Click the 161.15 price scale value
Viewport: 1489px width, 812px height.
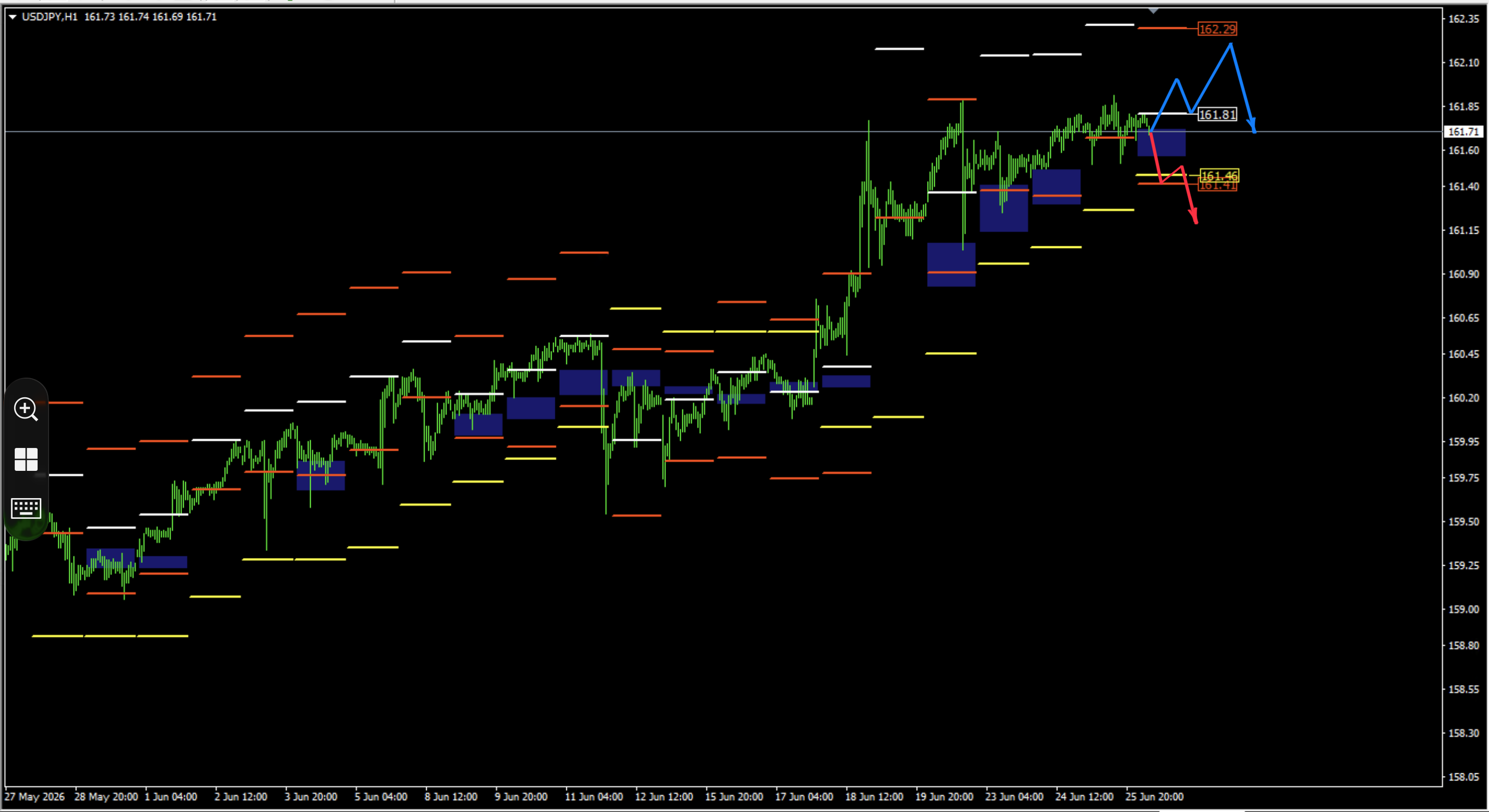point(1463,230)
